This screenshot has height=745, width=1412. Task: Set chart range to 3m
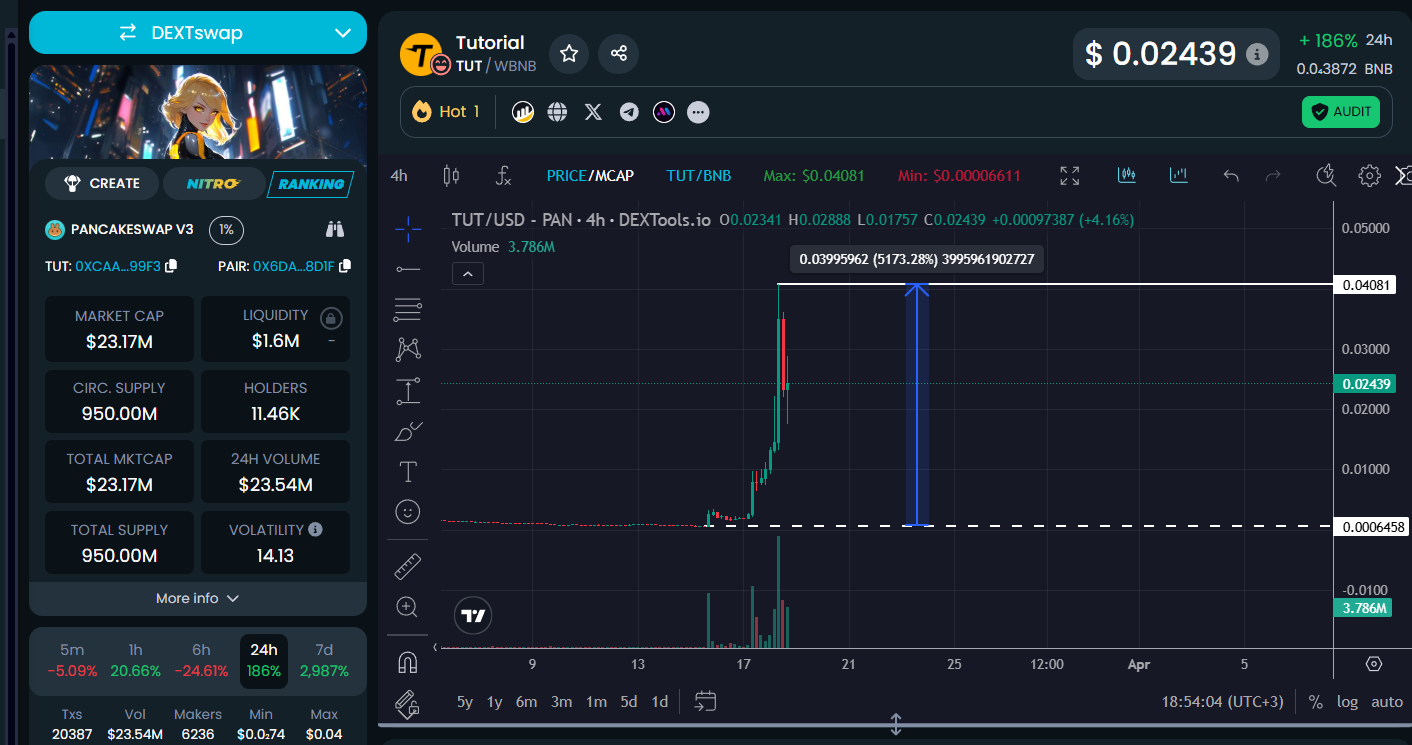pos(561,701)
